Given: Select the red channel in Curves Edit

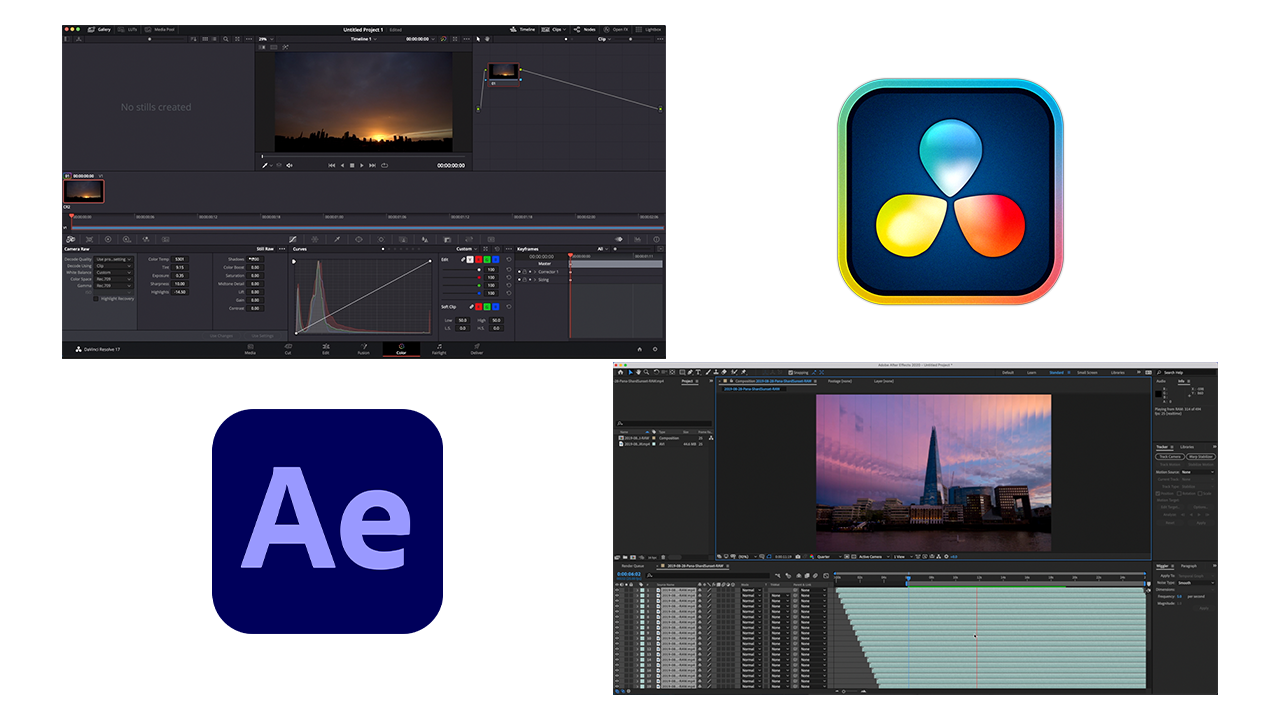Looking at the screenshot, I should point(478,259).
